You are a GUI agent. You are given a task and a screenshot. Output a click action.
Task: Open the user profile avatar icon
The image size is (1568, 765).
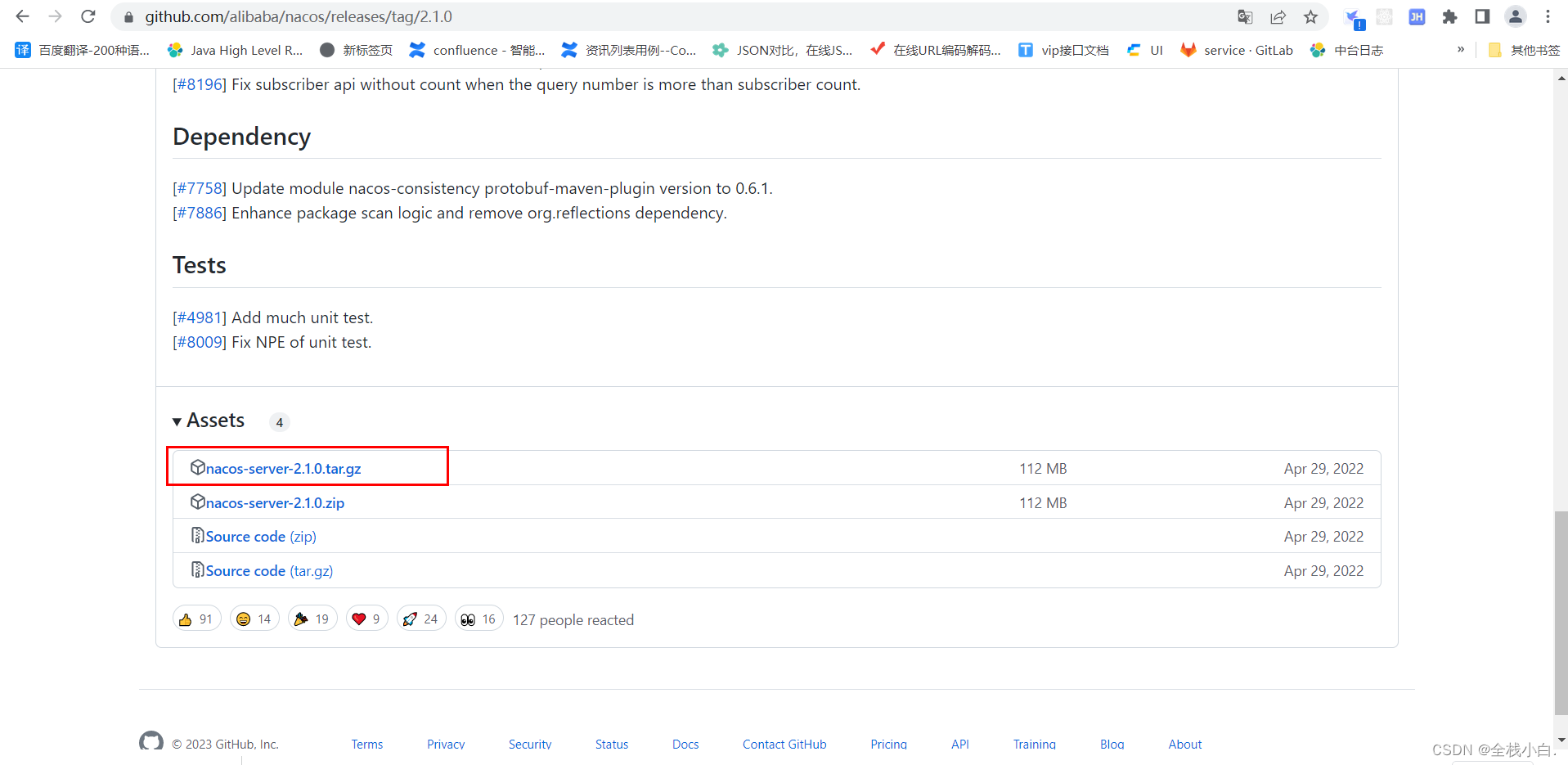pos(1515,16)
